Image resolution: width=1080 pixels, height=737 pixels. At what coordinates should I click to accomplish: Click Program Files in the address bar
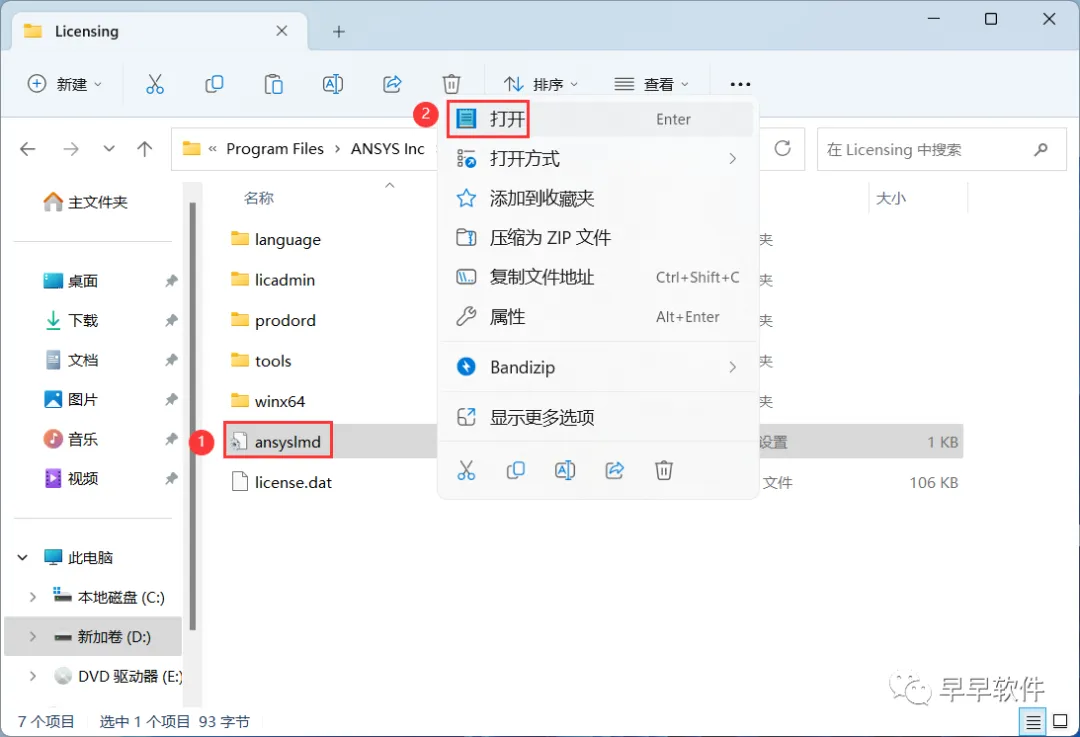click(275, 149)
